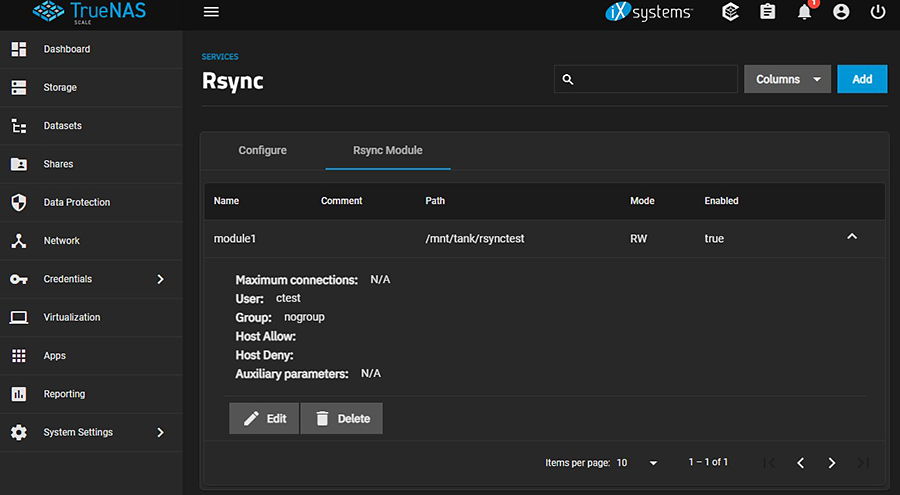Click the 1 – 1 of 1 range label
900x495 pixels.
pyautogui.click(x=708, y=462)
